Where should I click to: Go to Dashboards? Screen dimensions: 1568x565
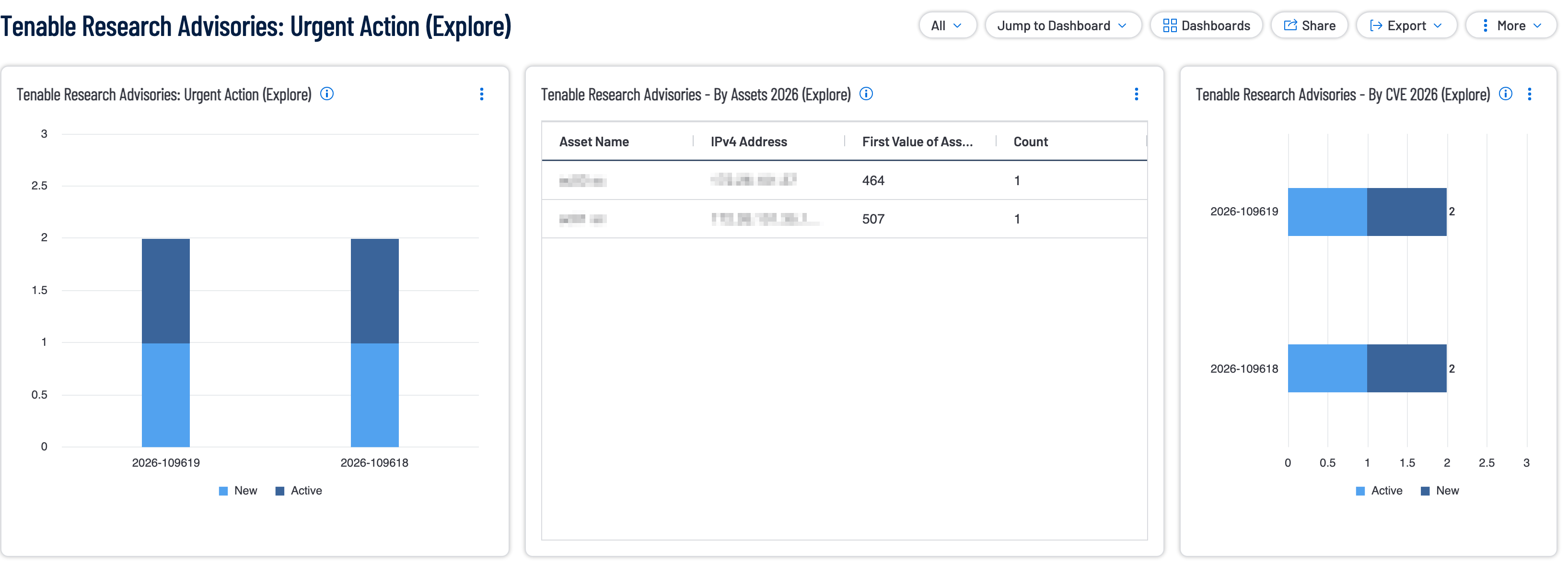click(x=1206, y=25)
